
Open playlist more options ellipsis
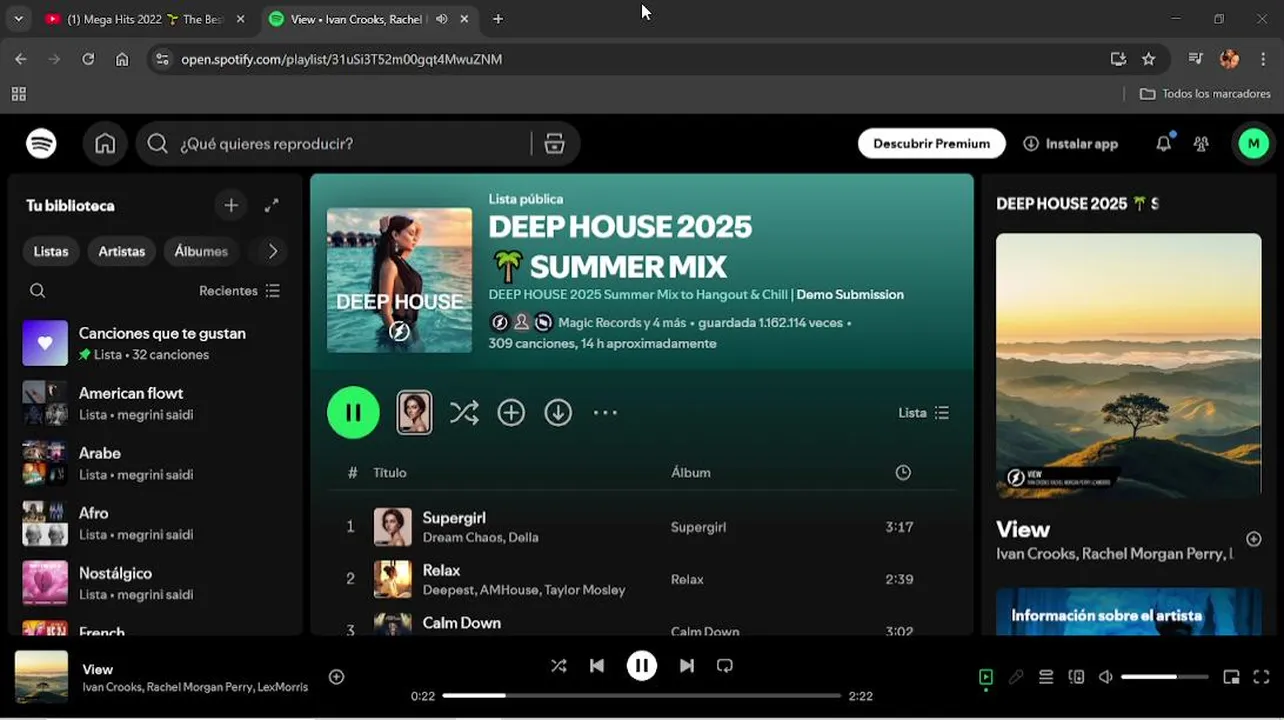(605, 413)
